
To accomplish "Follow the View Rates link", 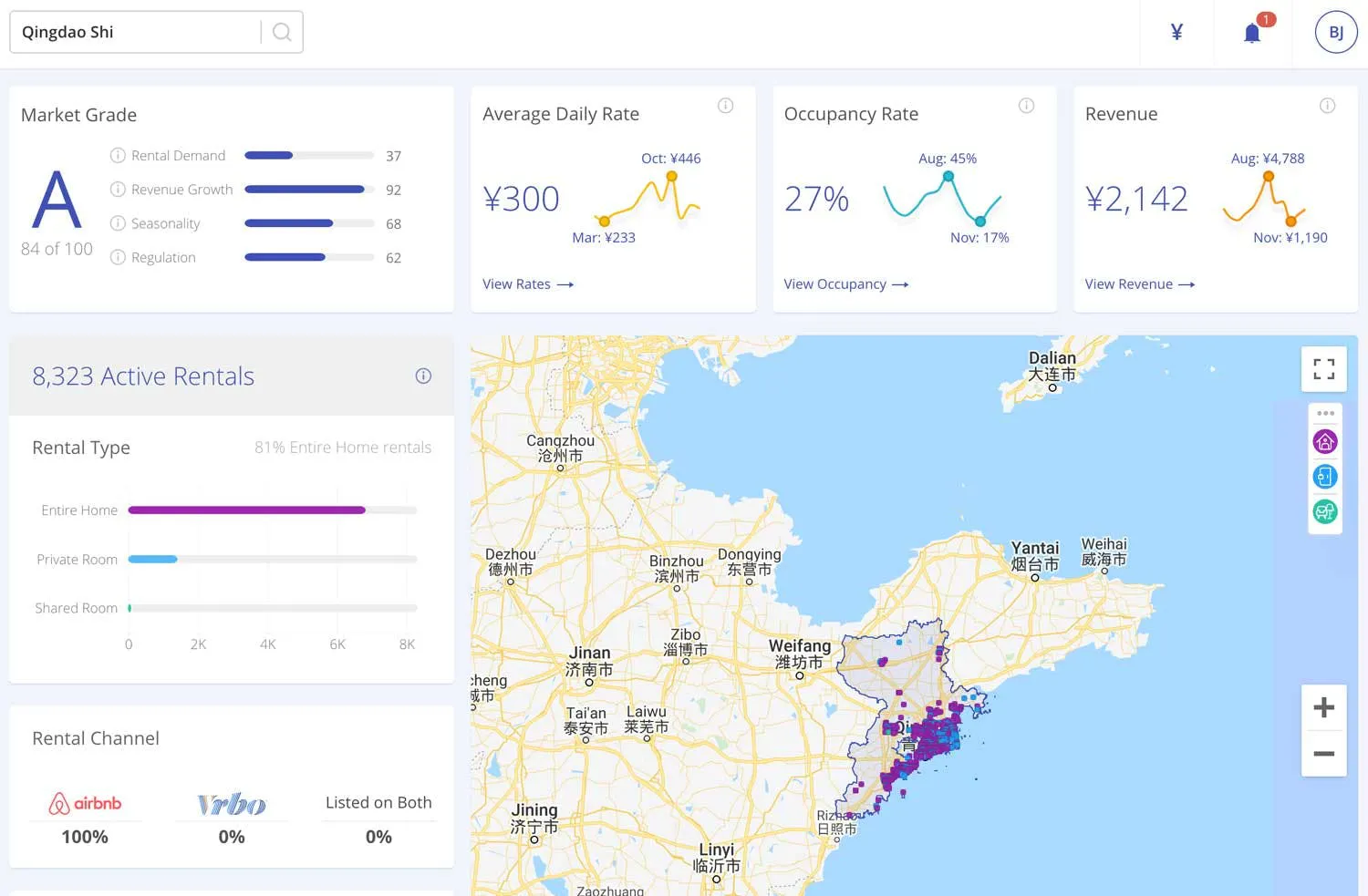I will (x=528, y=284).
